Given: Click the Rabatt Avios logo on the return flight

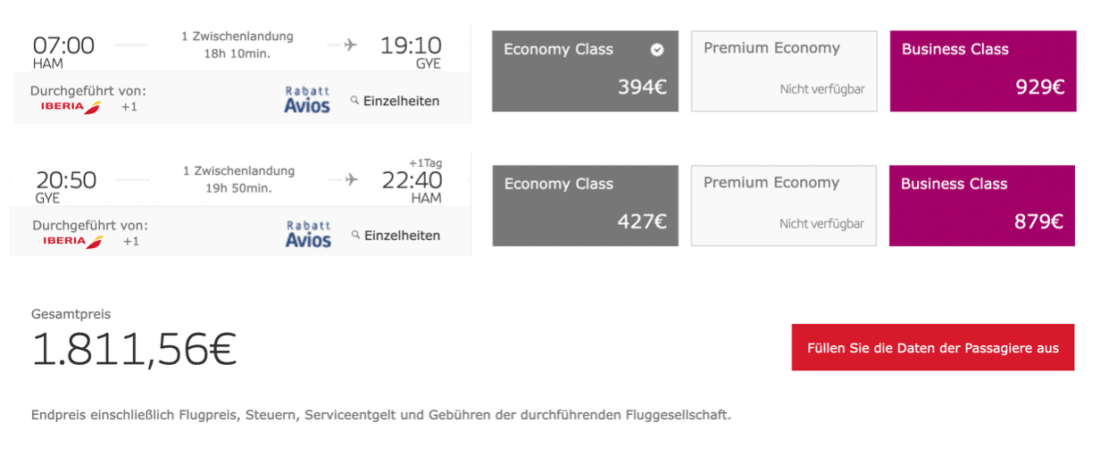Looking at the screenshot, I should point(307,234).
